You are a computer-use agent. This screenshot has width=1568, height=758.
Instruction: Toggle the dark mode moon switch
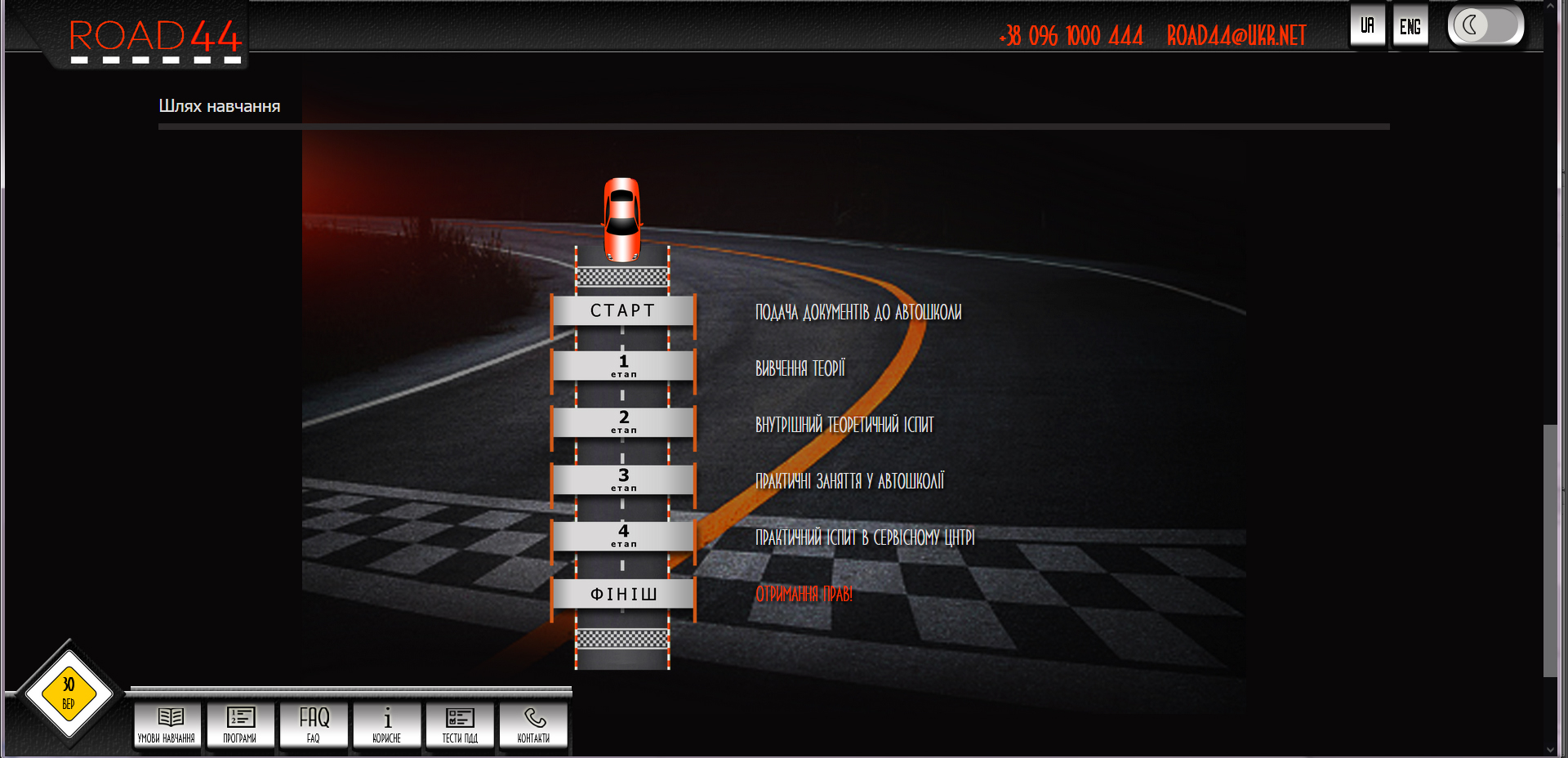[x=1486, y=26]
